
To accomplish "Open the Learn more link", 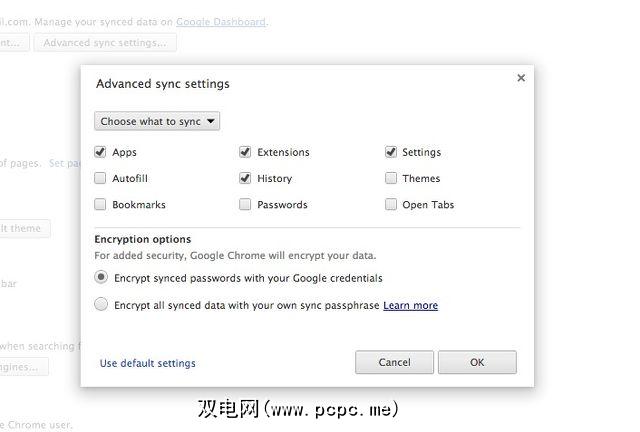I will pos(410,305).
